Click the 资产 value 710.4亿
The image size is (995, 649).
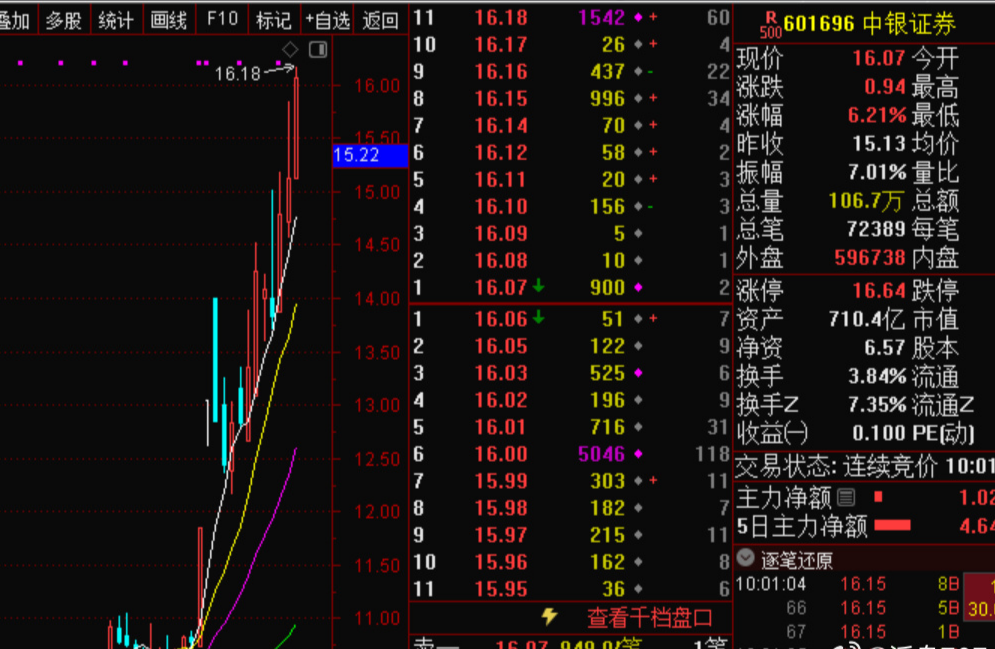867,319
